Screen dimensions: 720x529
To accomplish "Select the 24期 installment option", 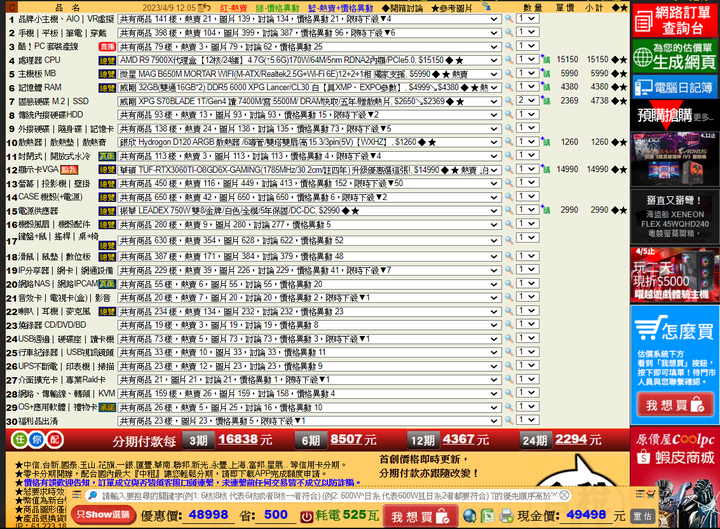I will point(535,441).
